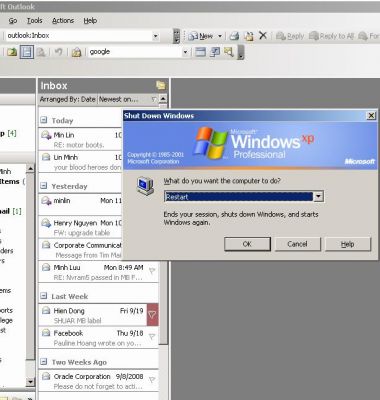Click the folder pane scroll down arrow
Screen dimensions: 380x400
(x=30, y=382)
